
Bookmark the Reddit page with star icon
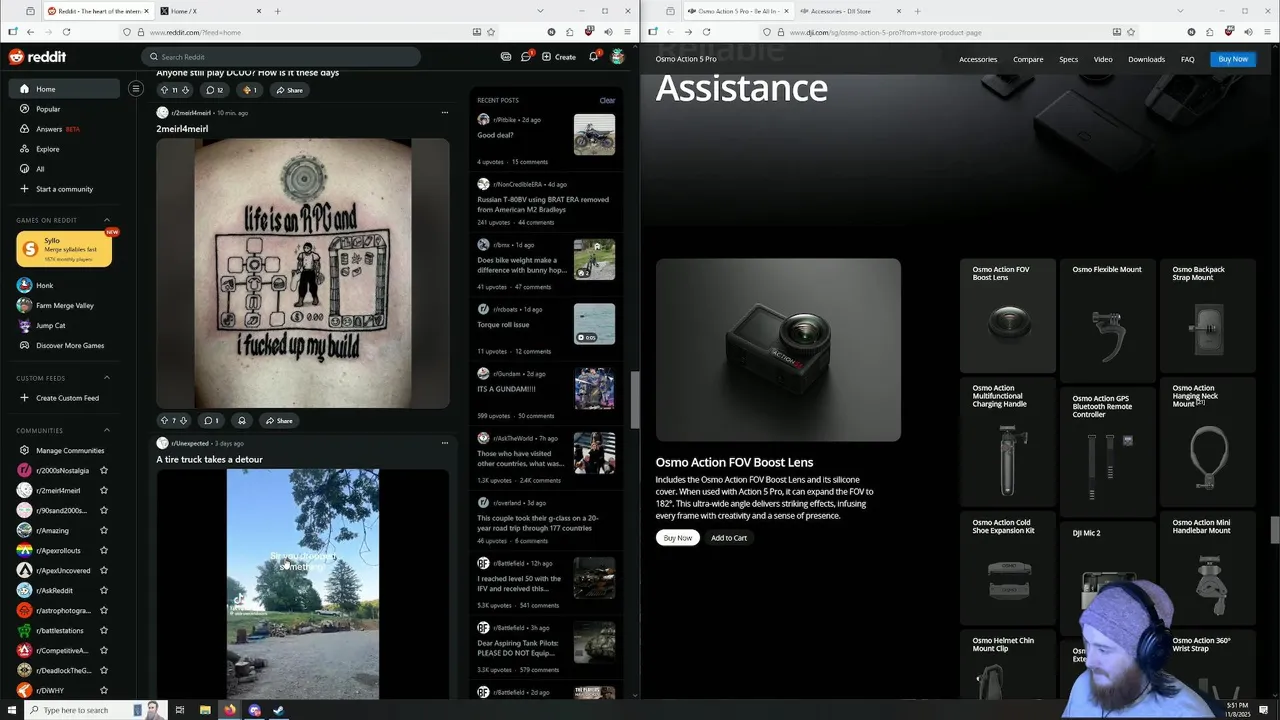(490, 32)
